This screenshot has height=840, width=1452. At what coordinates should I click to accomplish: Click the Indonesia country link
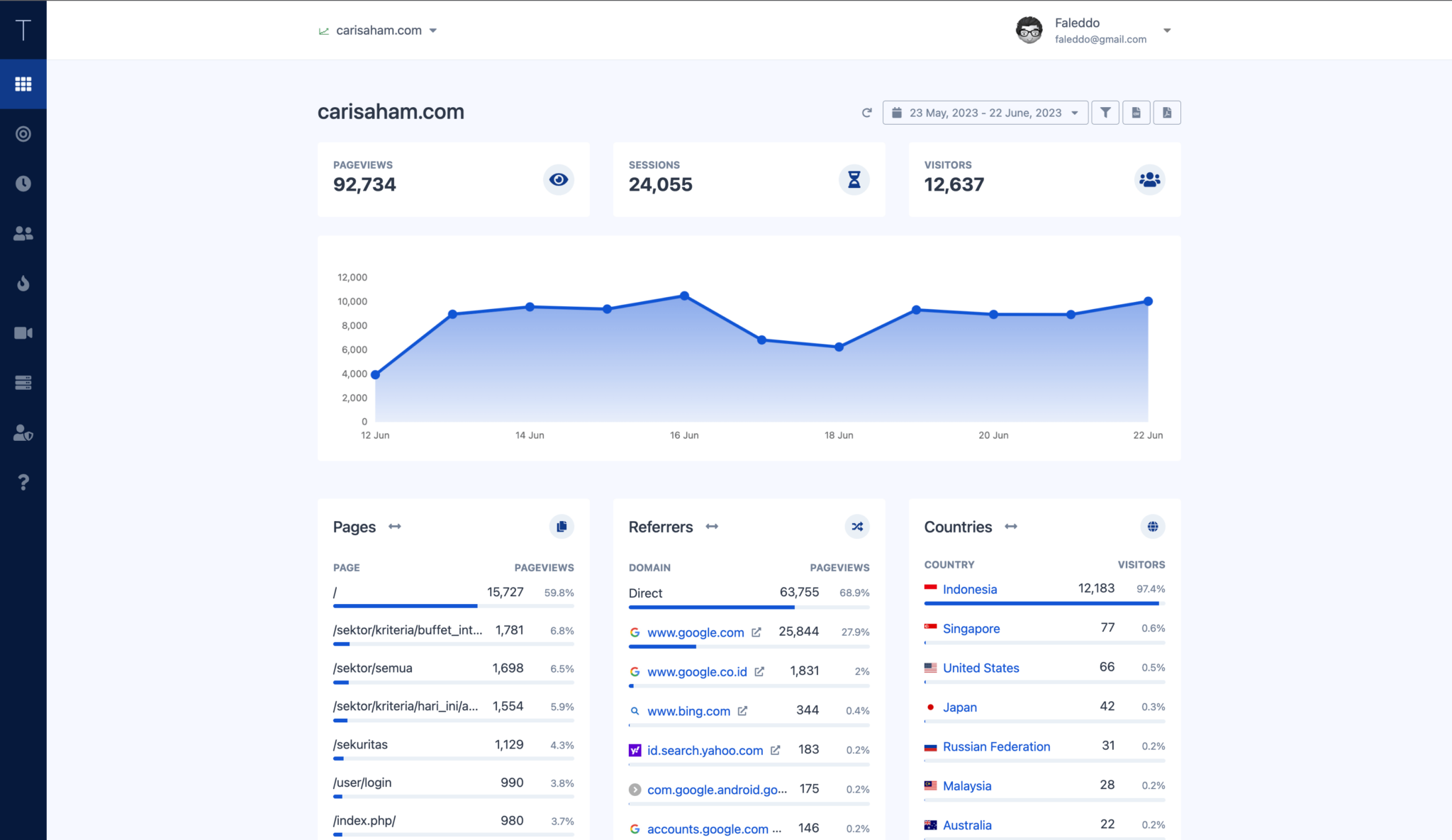(x=969, y=589)
